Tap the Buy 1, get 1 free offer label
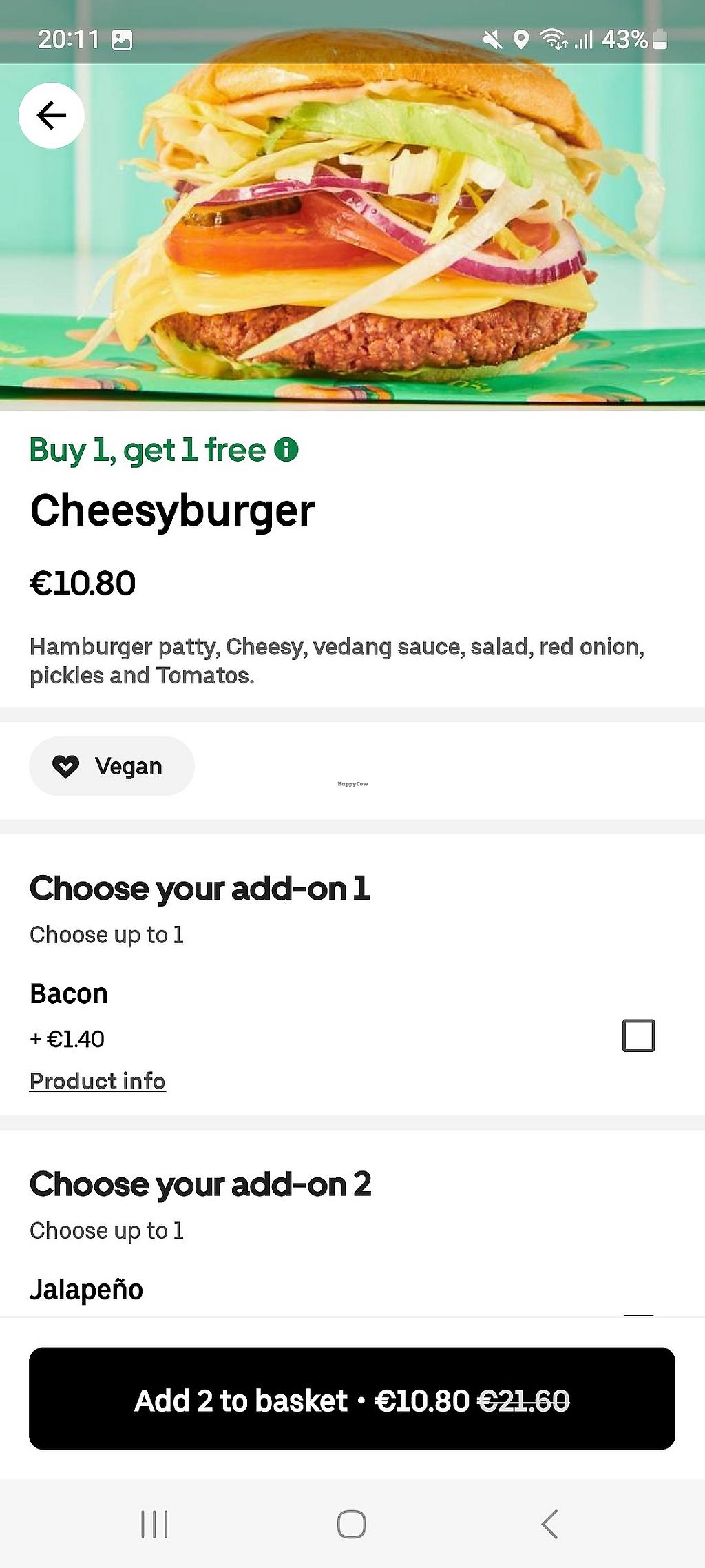 pos(147,451)
